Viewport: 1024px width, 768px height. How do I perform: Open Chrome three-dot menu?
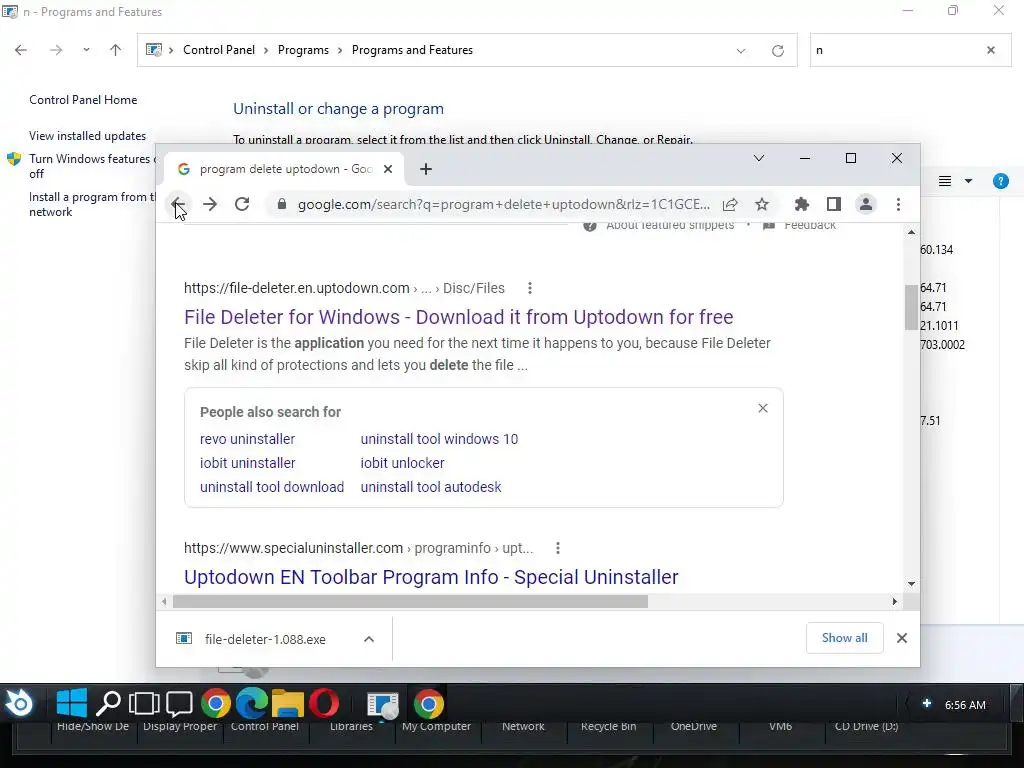click(x=899, y=204)
